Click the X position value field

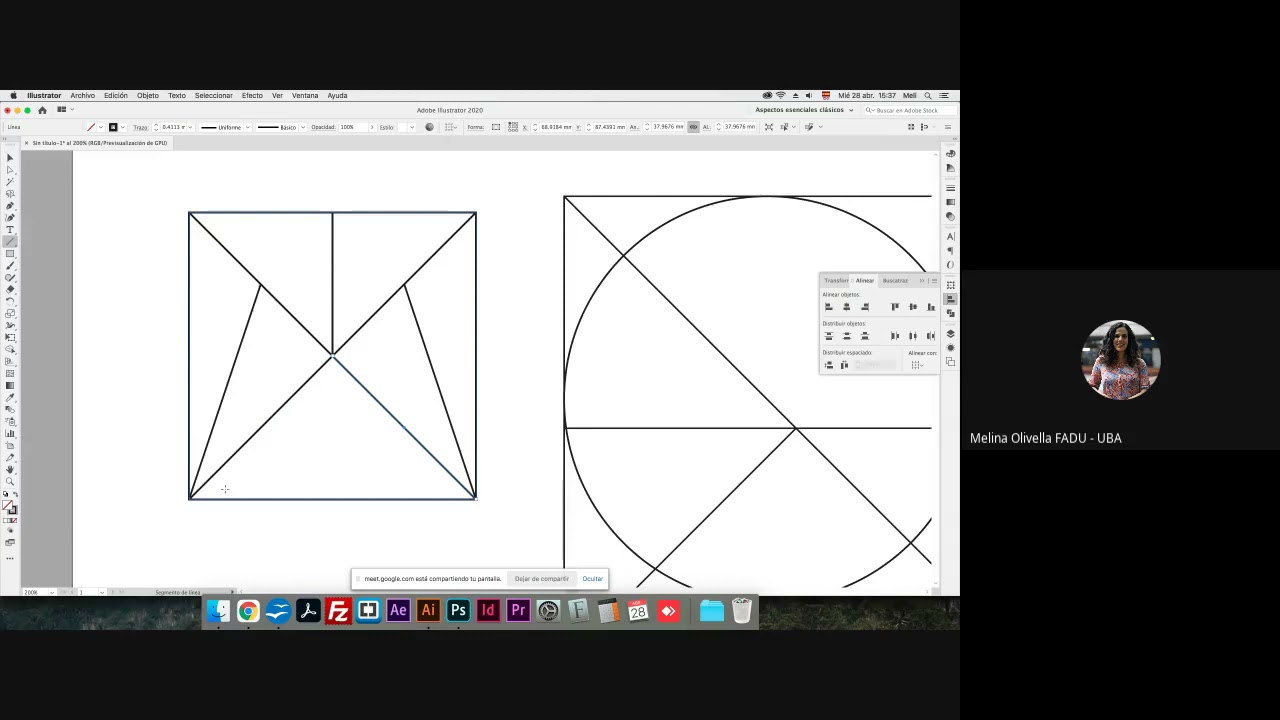pyautogui.click(x=557, y=127)
